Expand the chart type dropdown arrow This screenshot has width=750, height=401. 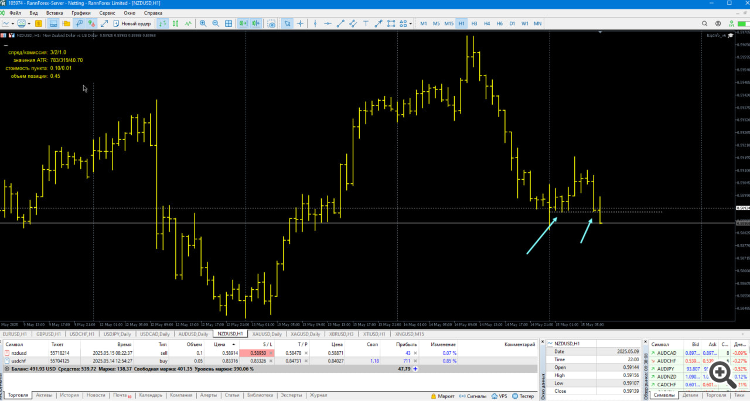12,23
